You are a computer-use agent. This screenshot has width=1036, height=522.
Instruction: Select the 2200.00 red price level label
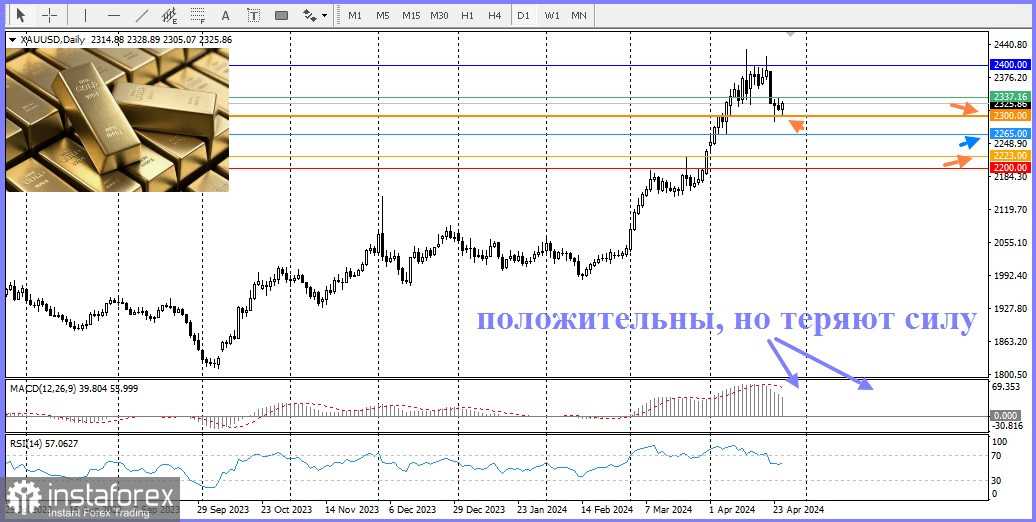click(1010, 168)
